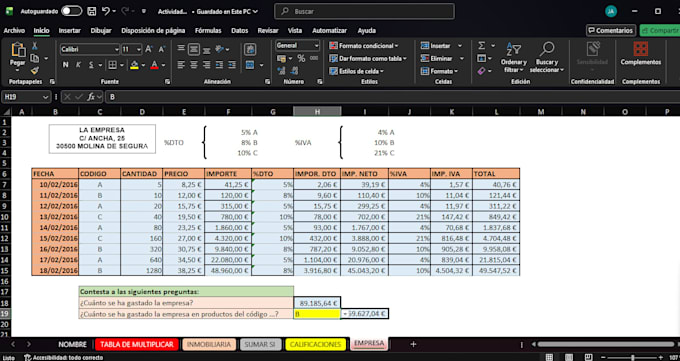Toggle middle vertical alignment
The width and height of the screenshot is (680, 361).
coord(194,49)
